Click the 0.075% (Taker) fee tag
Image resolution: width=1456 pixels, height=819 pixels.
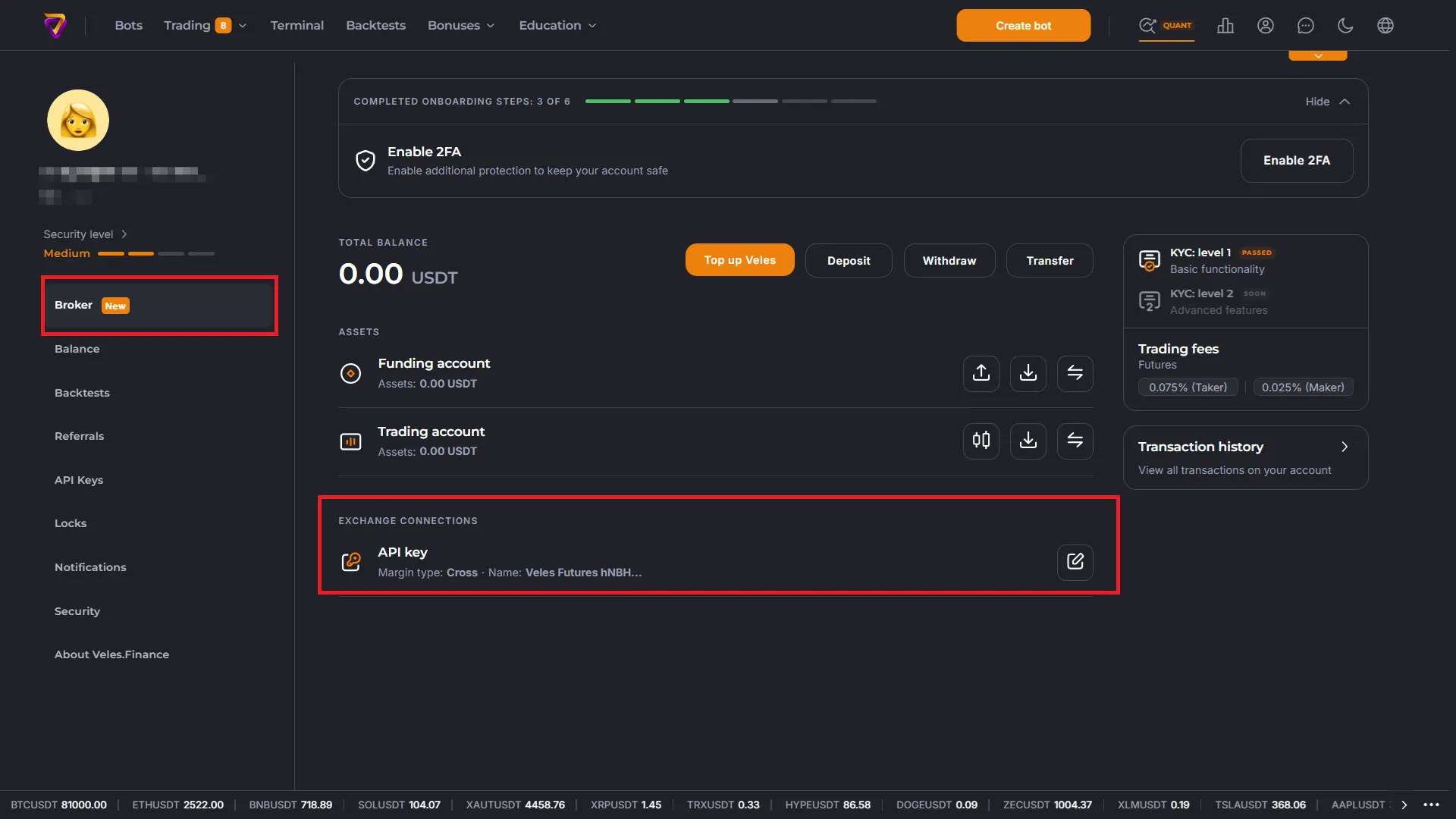pyautogui.click(x=1188, y=388)
